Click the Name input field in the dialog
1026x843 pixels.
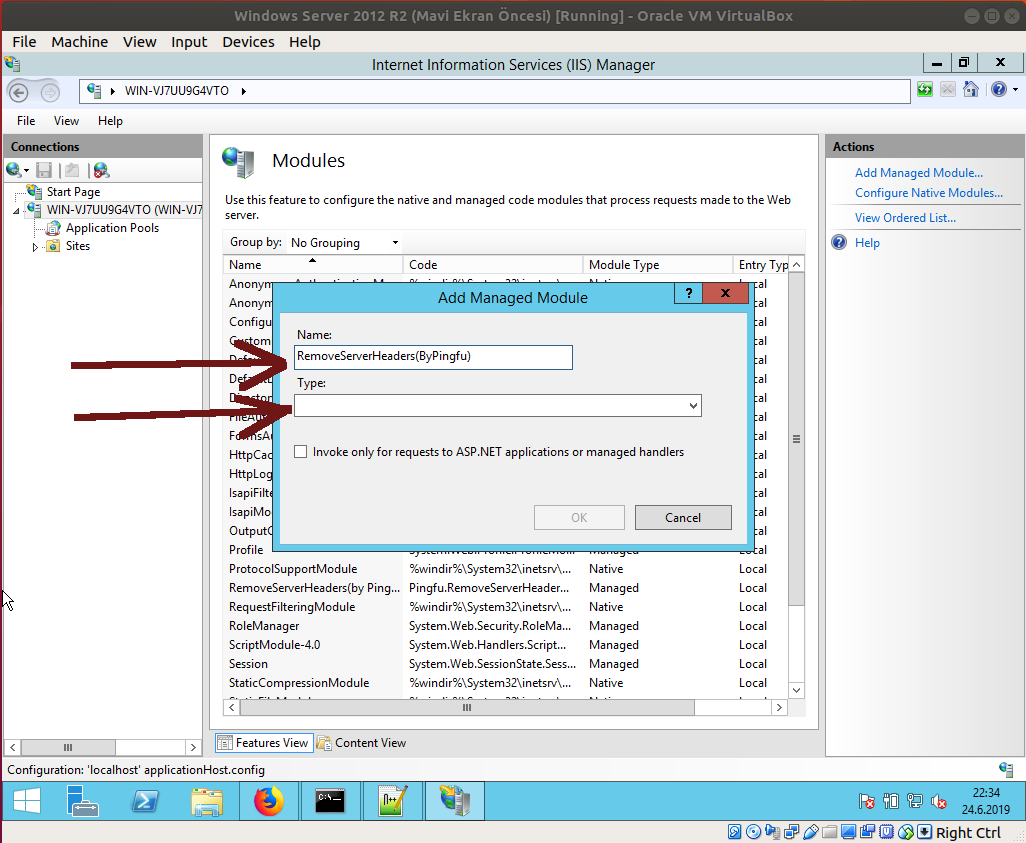point(433,357)
